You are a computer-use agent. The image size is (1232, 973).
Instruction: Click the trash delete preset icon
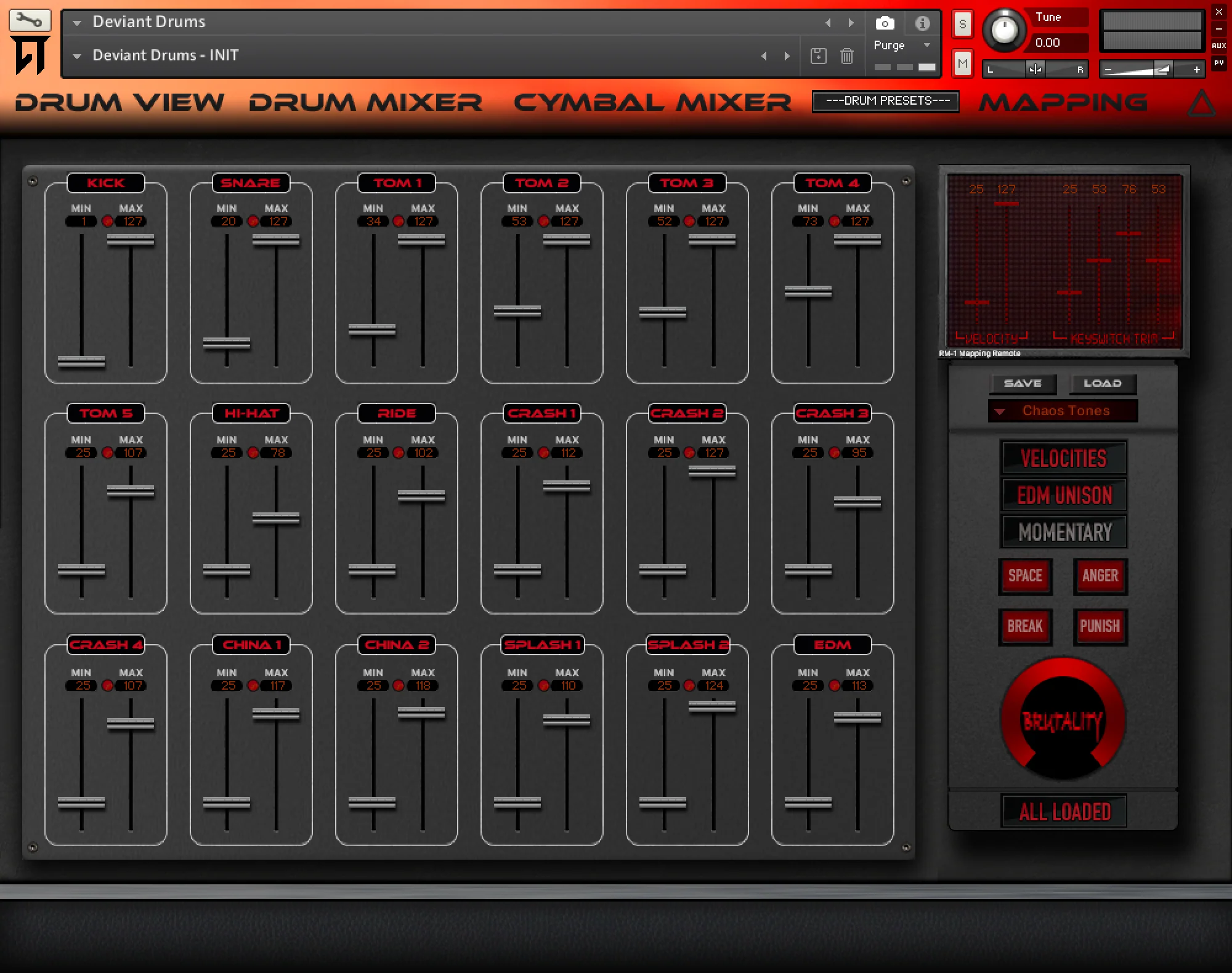[x=847, y=56]
